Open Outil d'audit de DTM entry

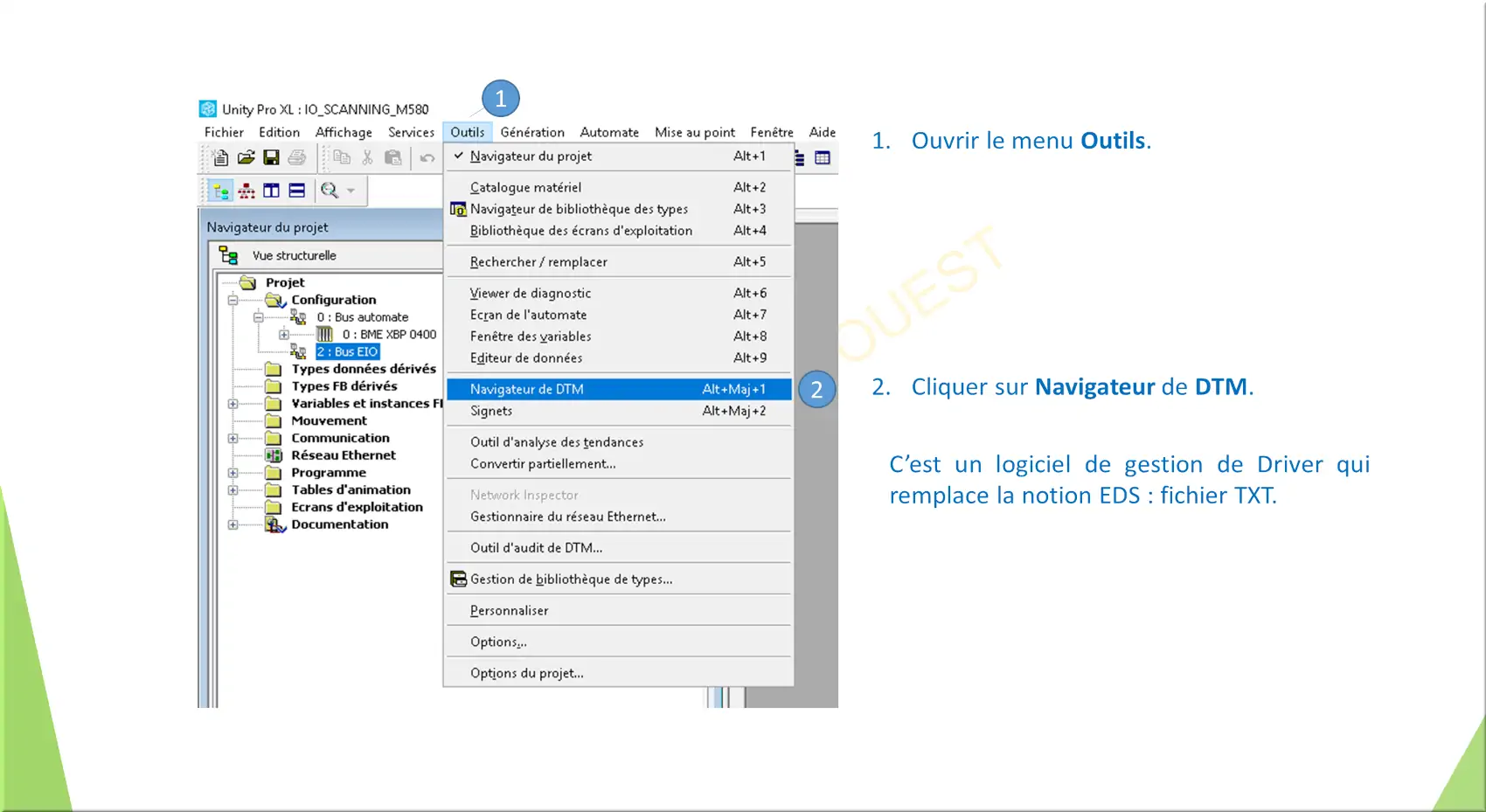[x=619, y=548]
